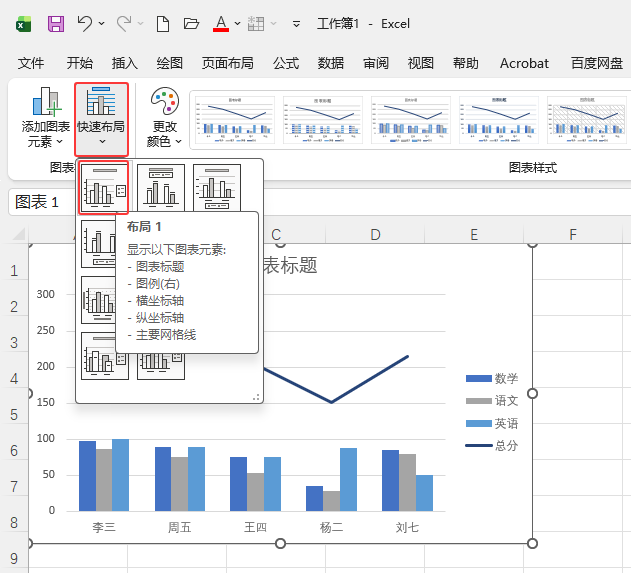Open the undo history dropdown arrow

pos(101,24)
